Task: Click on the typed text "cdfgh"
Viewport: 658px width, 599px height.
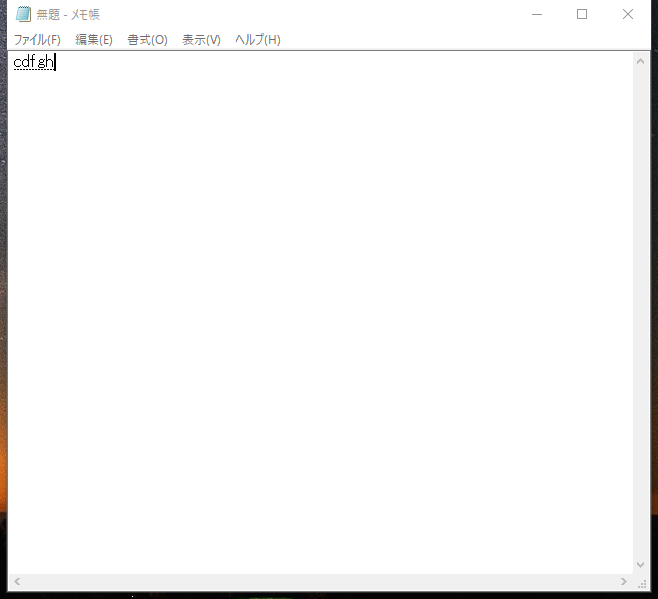Action: (34, 62)
